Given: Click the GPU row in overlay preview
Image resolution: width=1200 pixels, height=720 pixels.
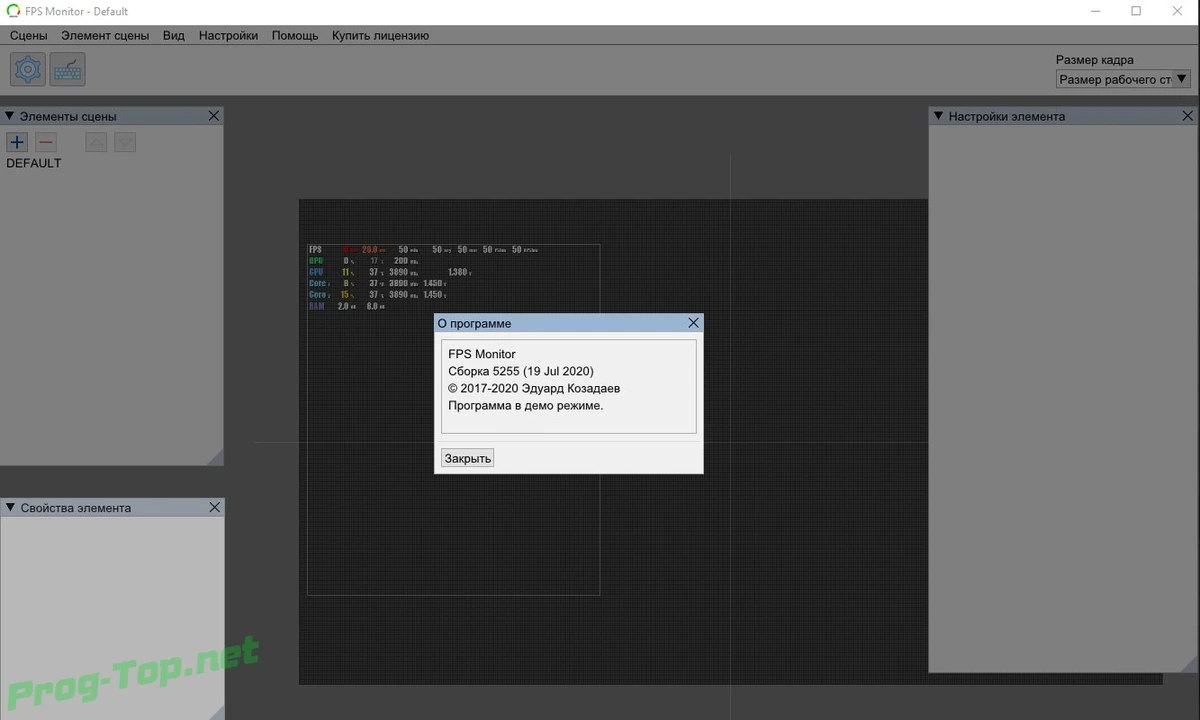Looking at the screenshot, I should coord(362,260).
